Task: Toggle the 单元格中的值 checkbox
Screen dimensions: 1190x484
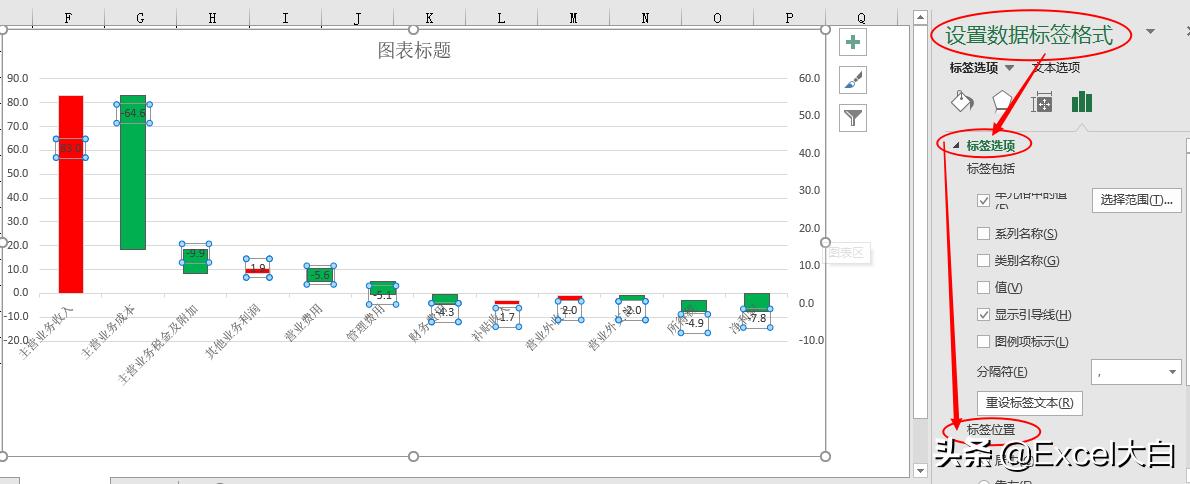Action: click(x=984, y=200)
